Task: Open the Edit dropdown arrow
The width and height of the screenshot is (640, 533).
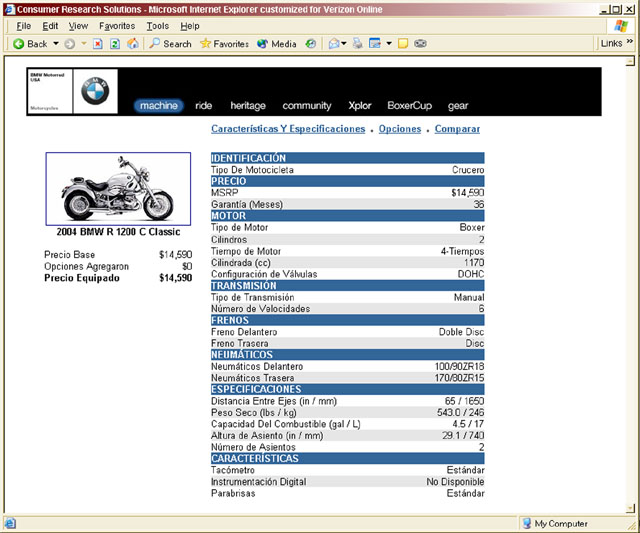Action: [x=389, y=43]
